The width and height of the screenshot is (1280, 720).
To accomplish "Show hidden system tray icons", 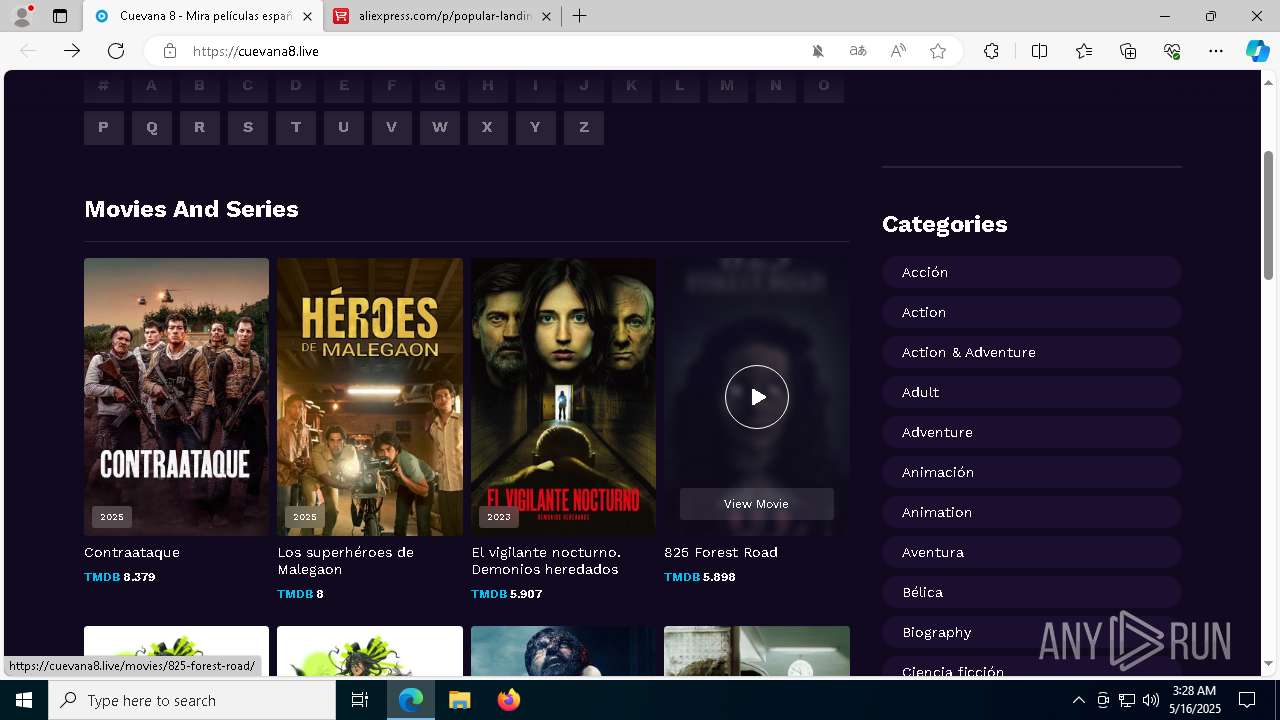I will click(x=1078, y=700).
